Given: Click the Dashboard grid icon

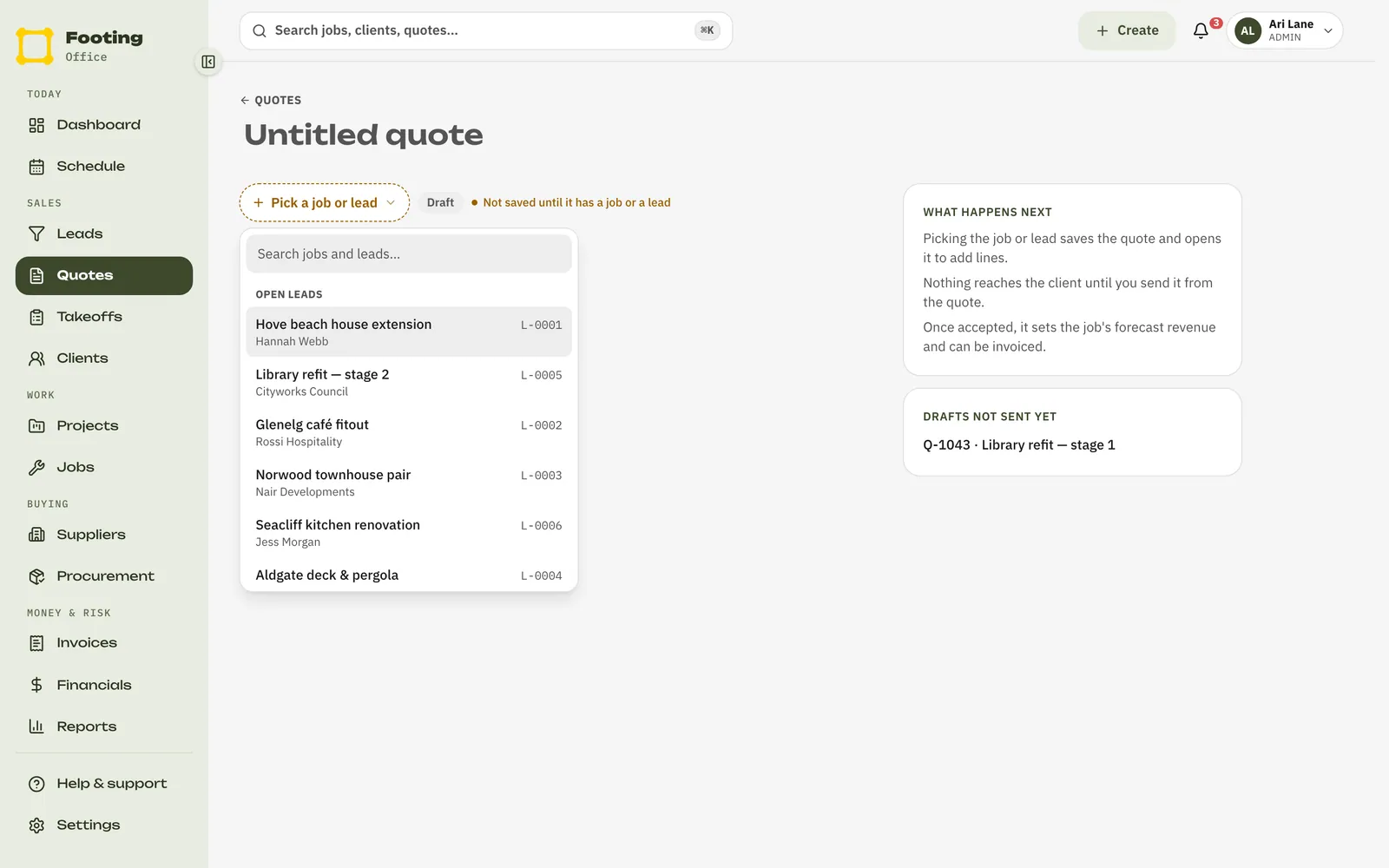Looking at the screenshot, I should 36,125.
